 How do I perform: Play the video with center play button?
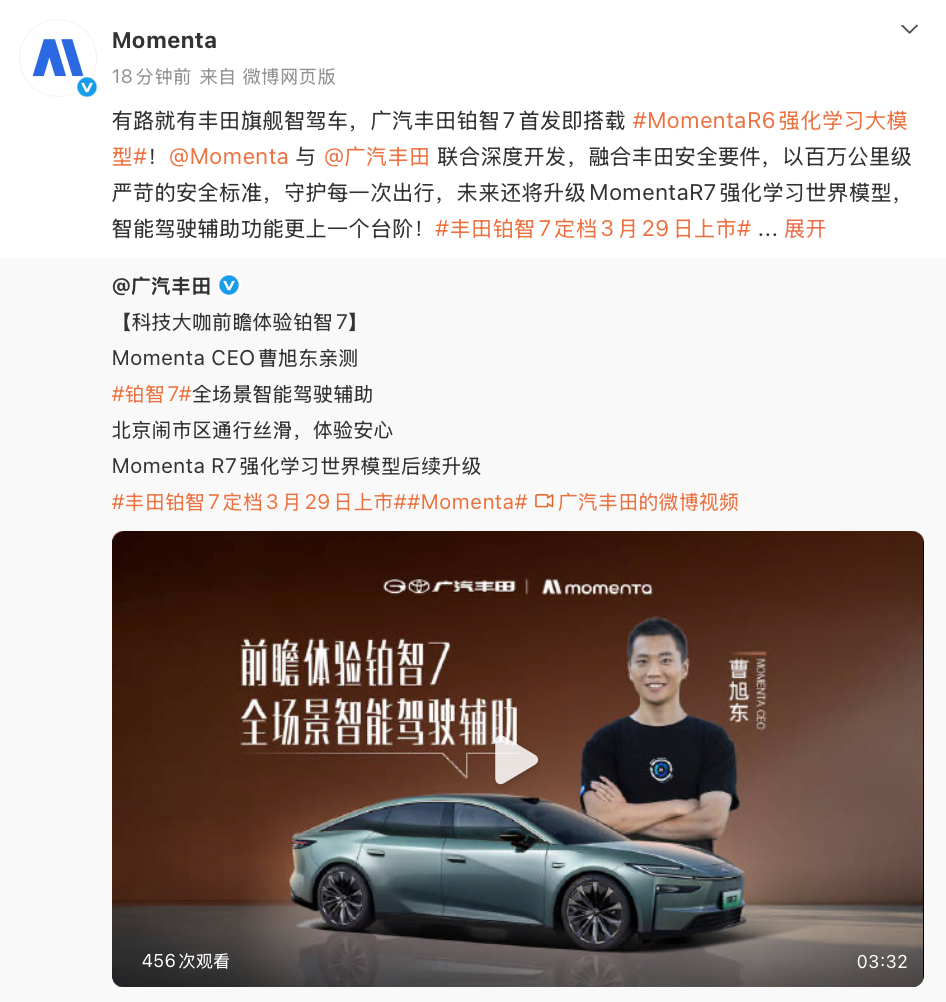pyautogui.click(x=516, y=760)
